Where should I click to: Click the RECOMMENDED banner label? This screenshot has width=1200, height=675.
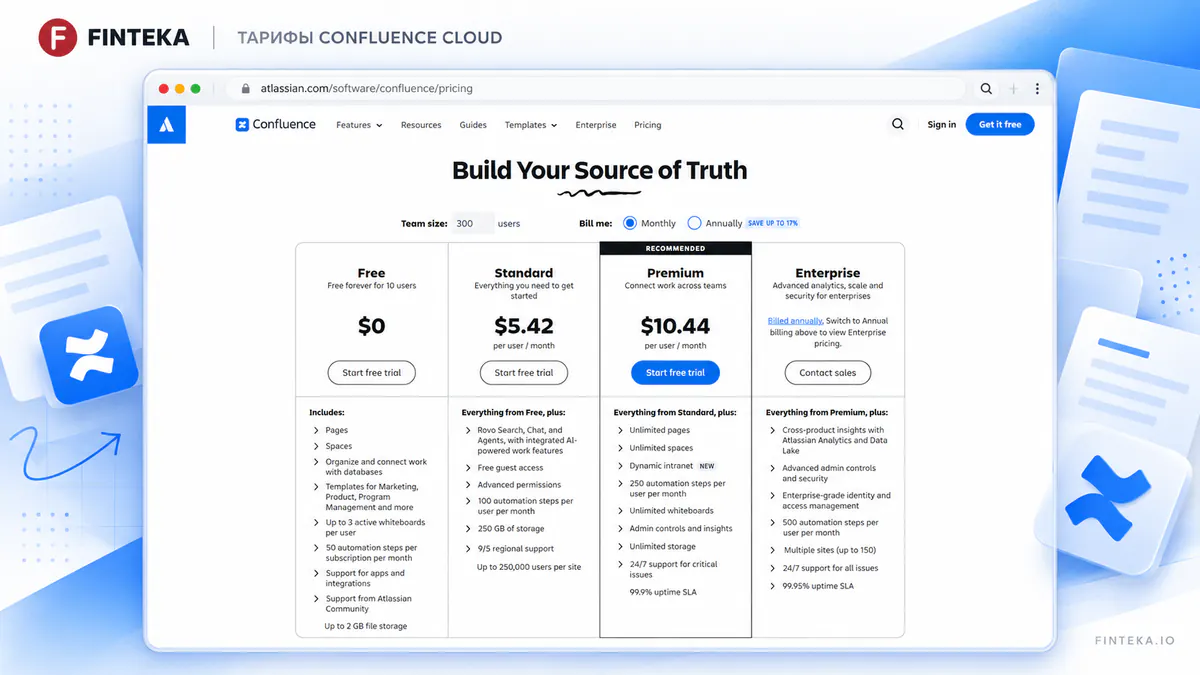[x=675, y=248]
